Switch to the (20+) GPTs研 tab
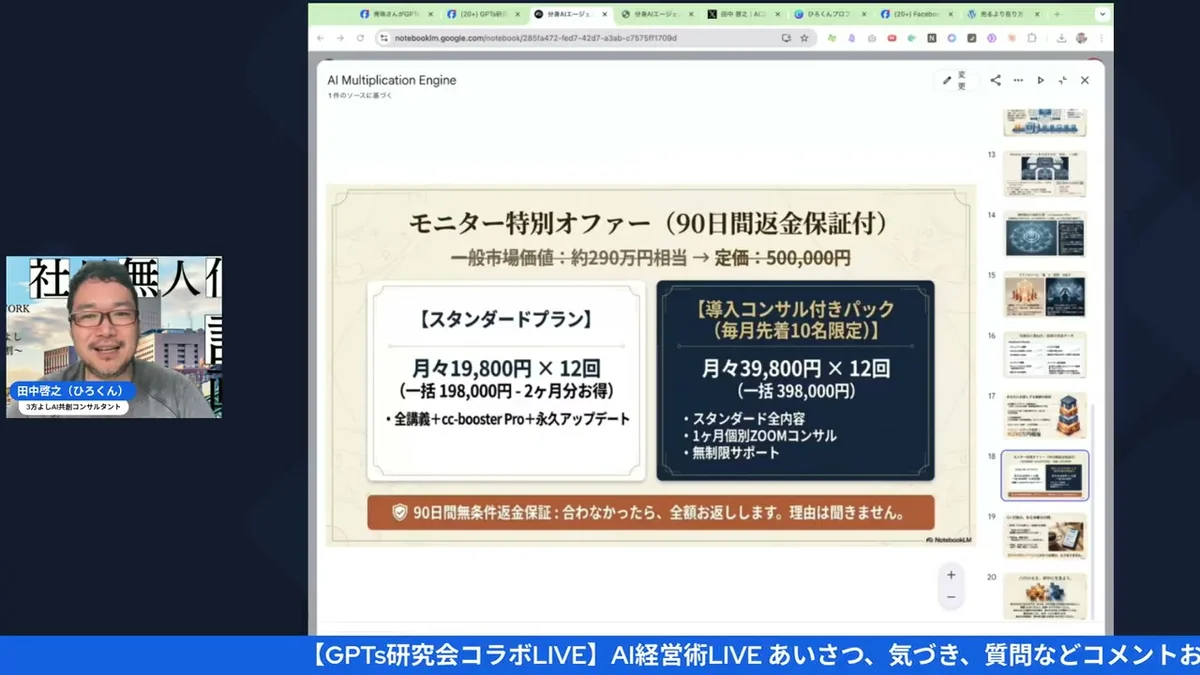This screenshot has width=1200, height=675. pyautogui.click(x=483, y=14)
